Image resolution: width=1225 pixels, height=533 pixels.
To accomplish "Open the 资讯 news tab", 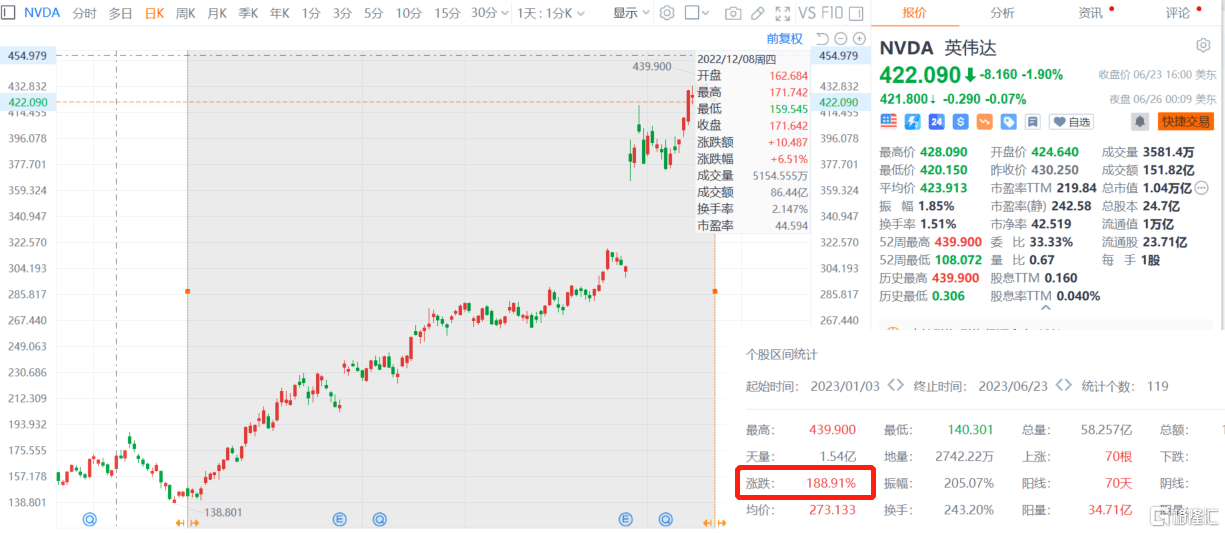I will pyautogui.click(x=1091, y=13).
